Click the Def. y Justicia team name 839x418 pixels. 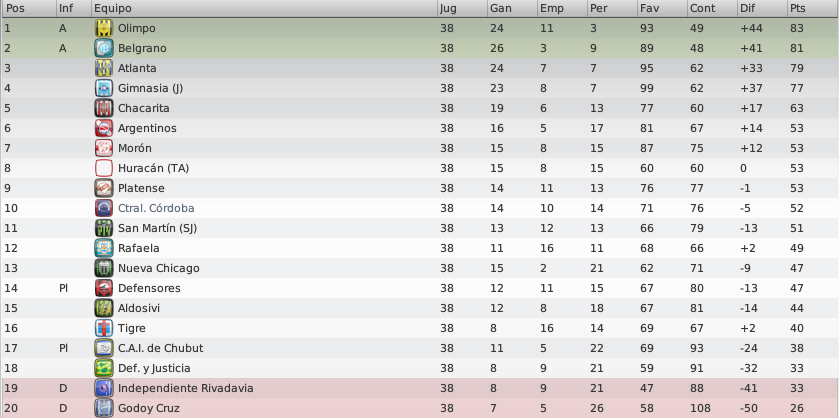click(154, 368)
